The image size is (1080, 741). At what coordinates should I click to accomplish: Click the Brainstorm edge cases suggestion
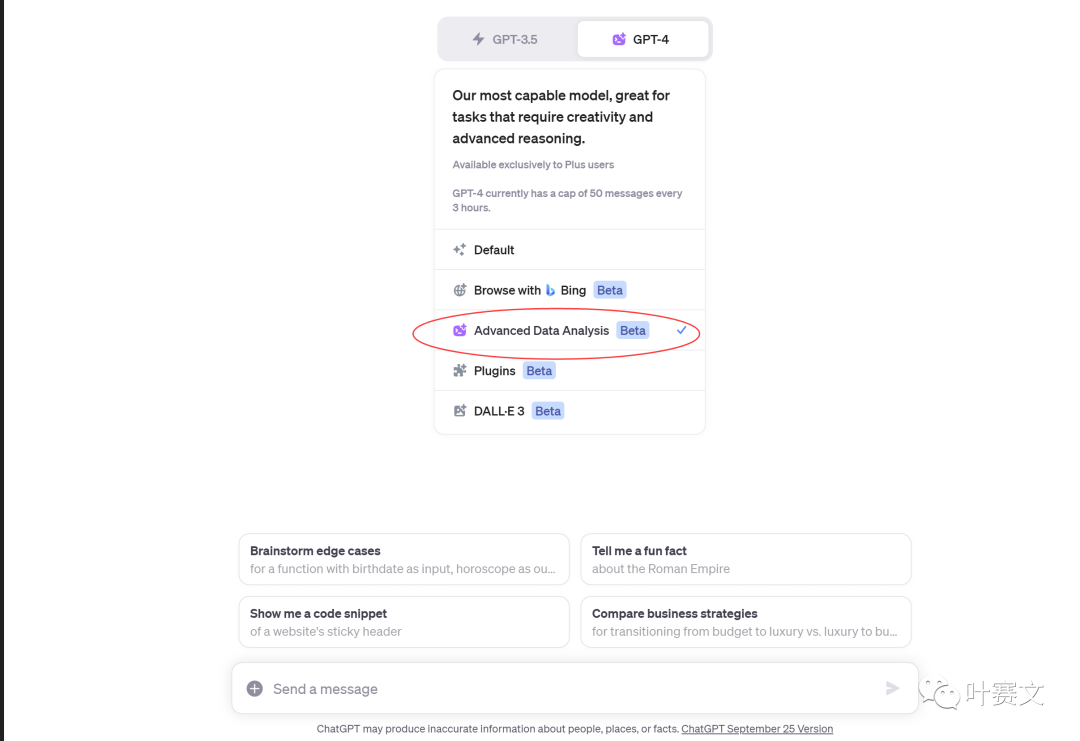(x=403, y=559)
